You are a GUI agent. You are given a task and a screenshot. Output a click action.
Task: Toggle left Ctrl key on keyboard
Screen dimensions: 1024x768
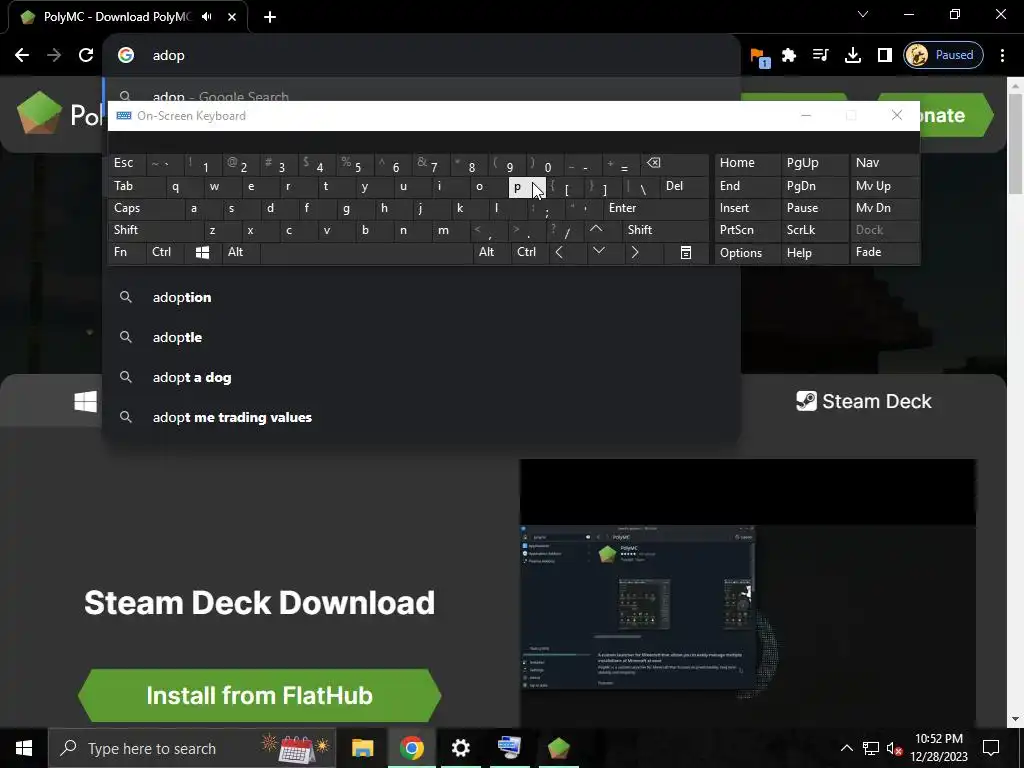coord(165,253)
